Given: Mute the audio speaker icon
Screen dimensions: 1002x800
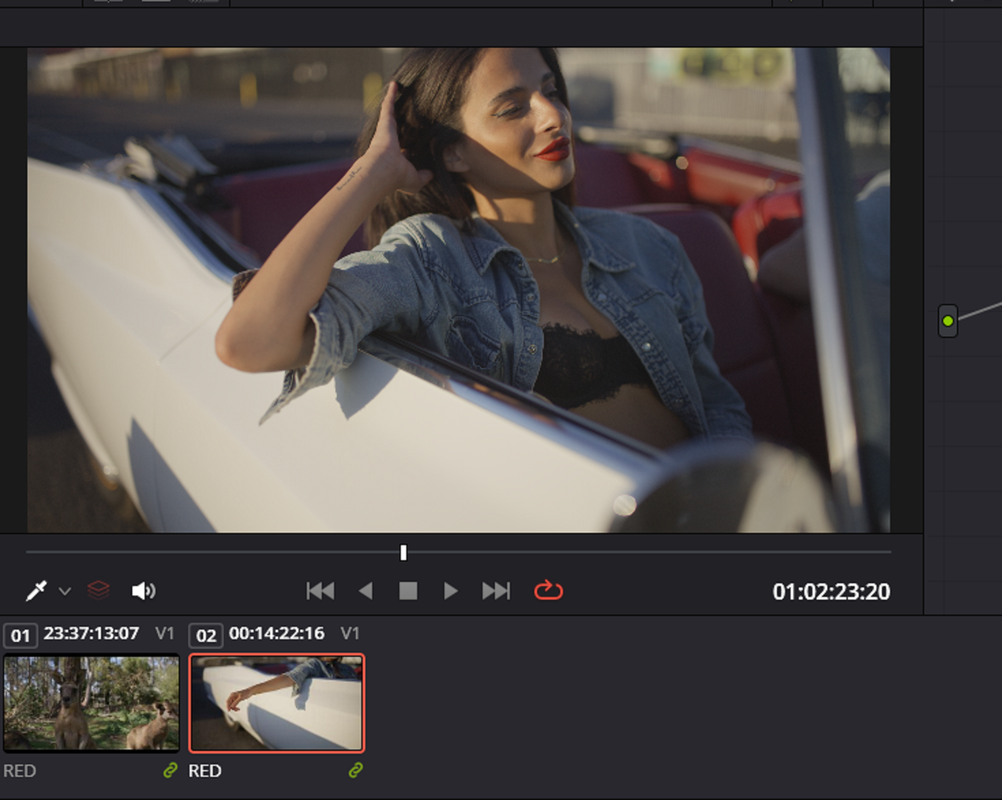Looking at the screenshot, I should 143,590.
